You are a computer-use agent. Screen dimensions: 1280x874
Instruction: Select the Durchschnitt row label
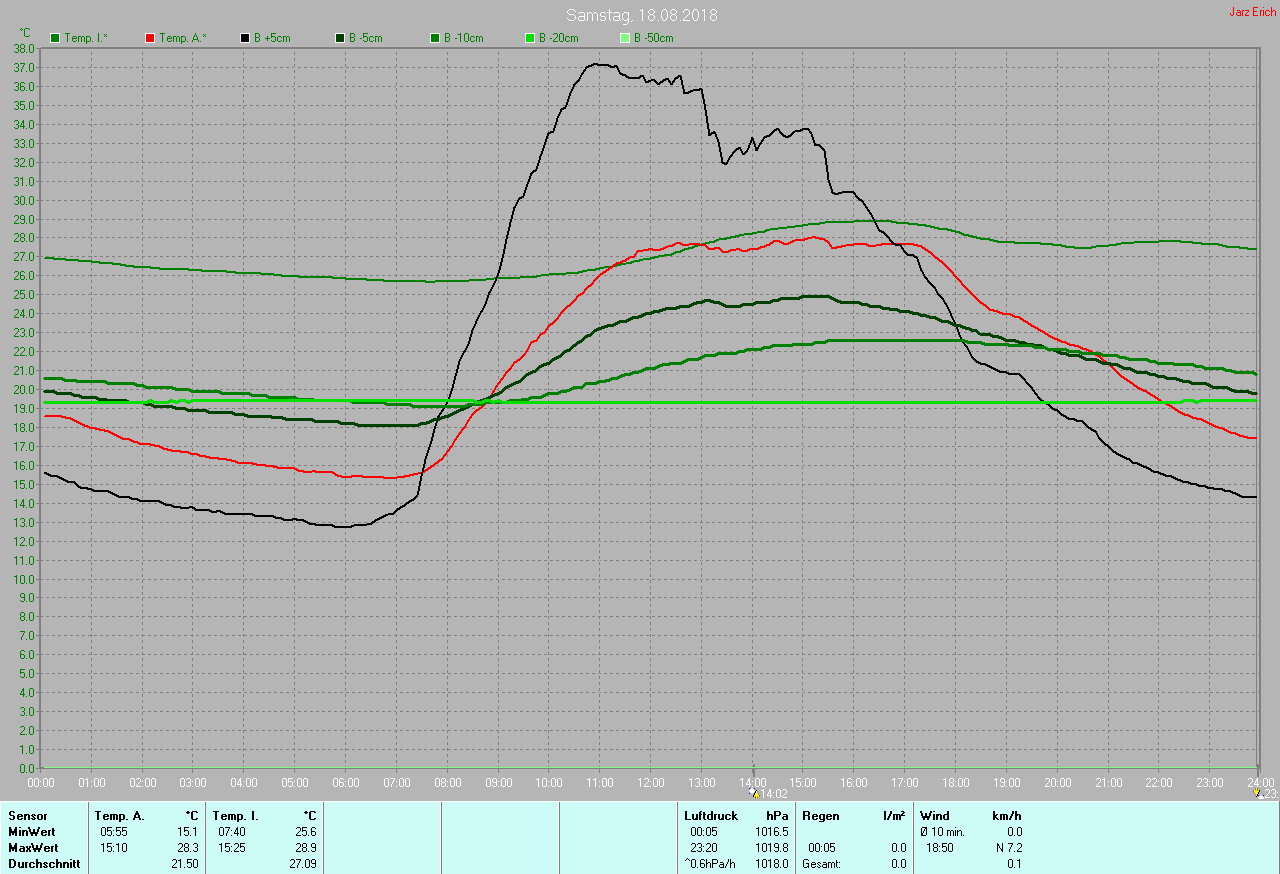(43, 864)
